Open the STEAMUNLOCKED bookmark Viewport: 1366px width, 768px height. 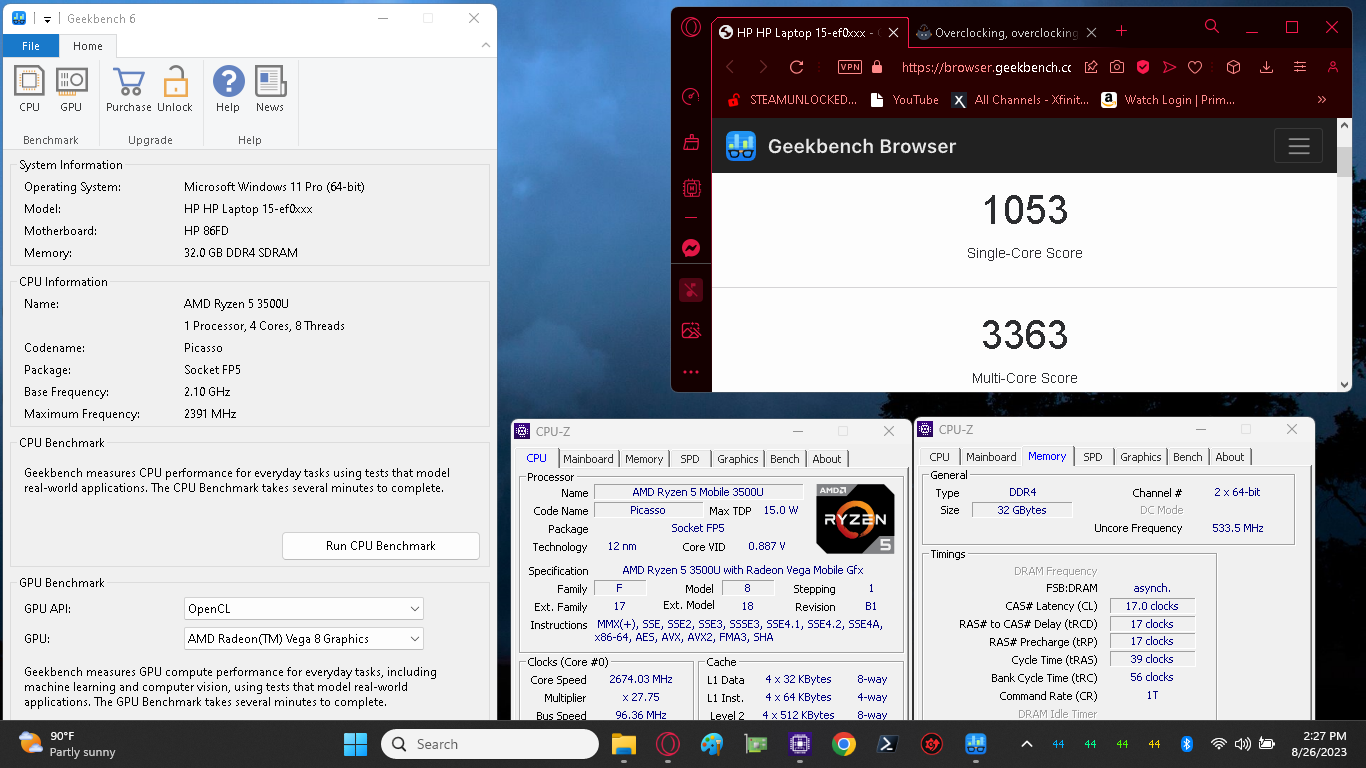pyautogui.click(x=791, y=100)
